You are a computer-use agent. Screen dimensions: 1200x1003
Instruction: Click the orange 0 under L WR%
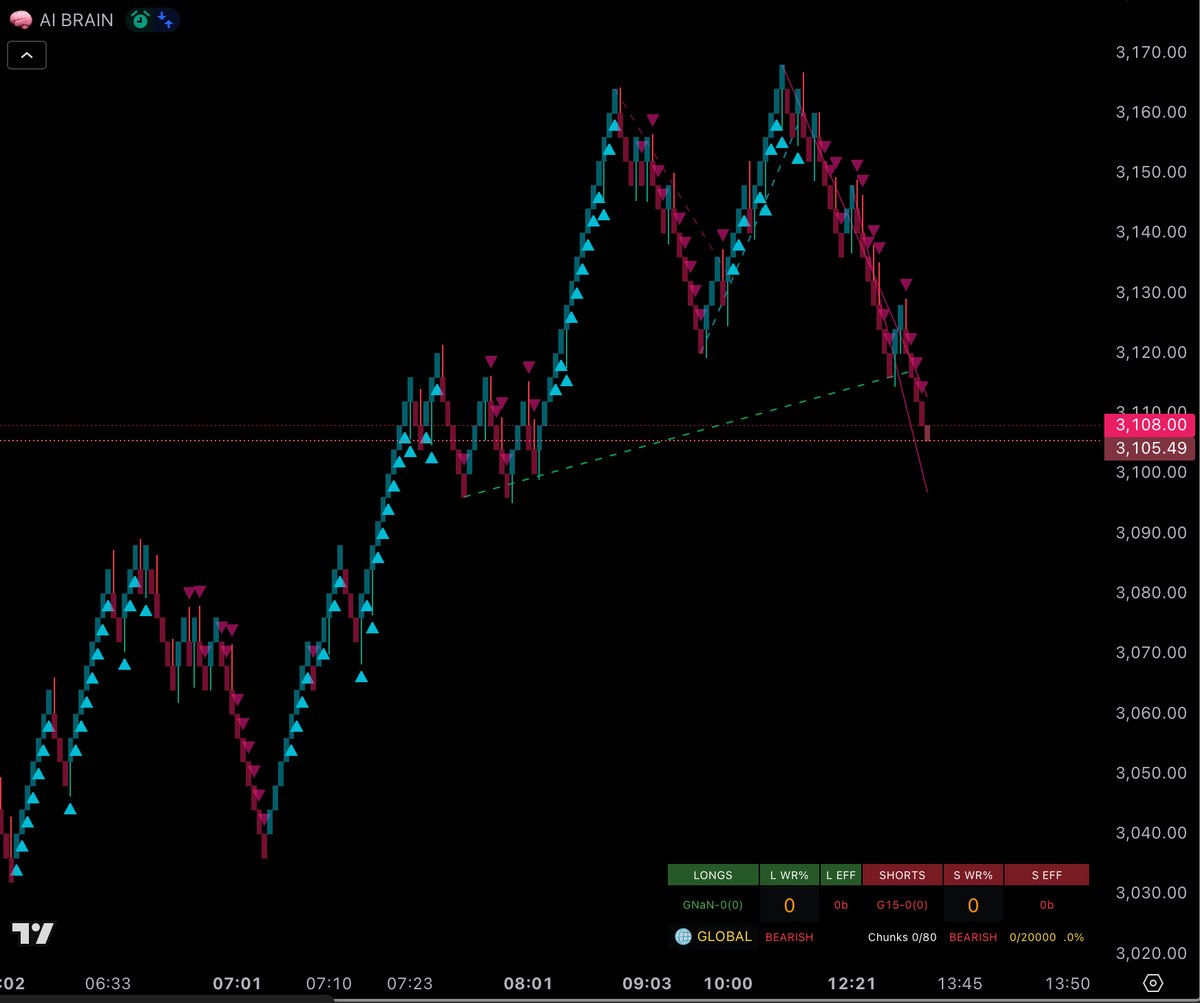tap(789, 906)
